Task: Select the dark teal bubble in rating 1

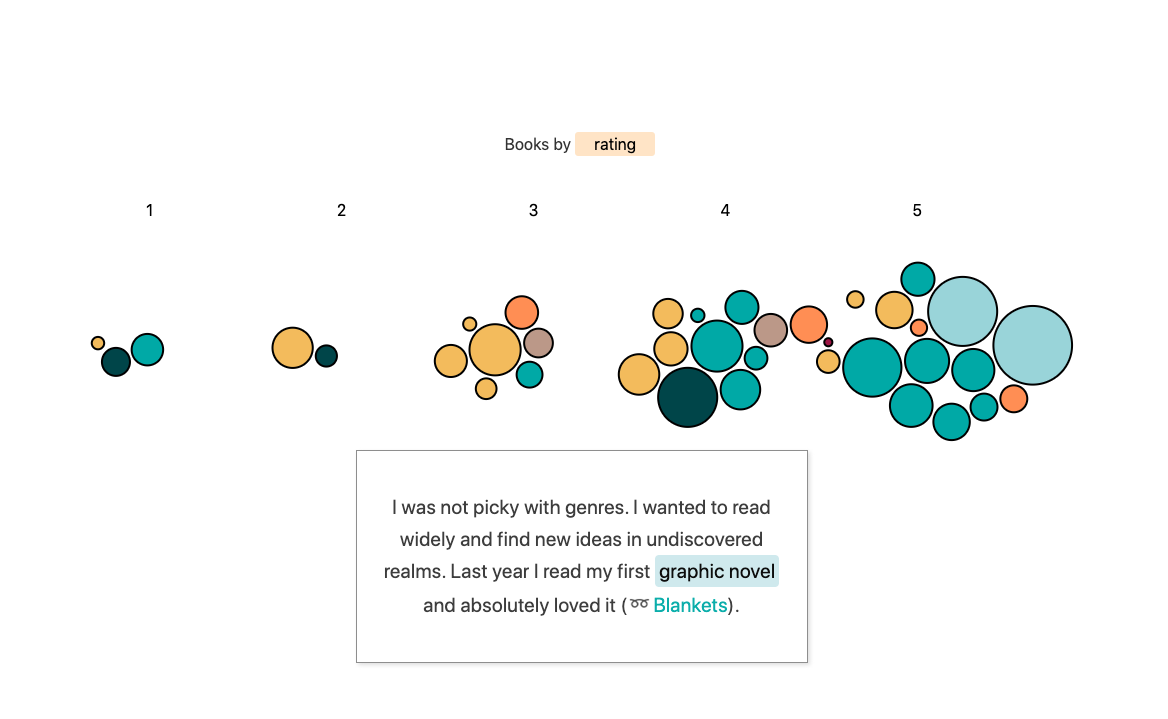Action: 116,361
